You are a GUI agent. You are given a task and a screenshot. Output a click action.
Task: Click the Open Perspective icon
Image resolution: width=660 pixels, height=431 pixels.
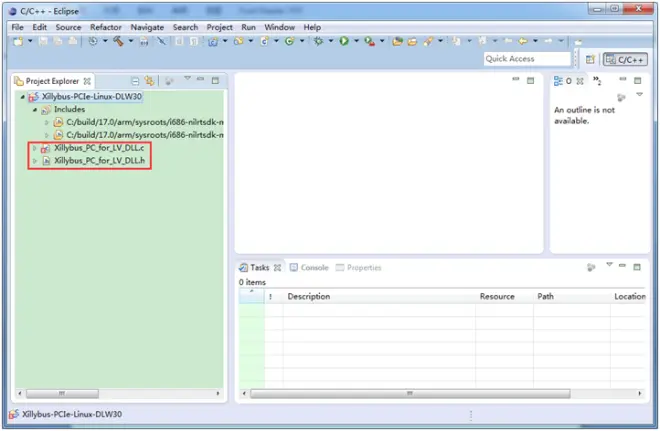(x=590, y=59)
